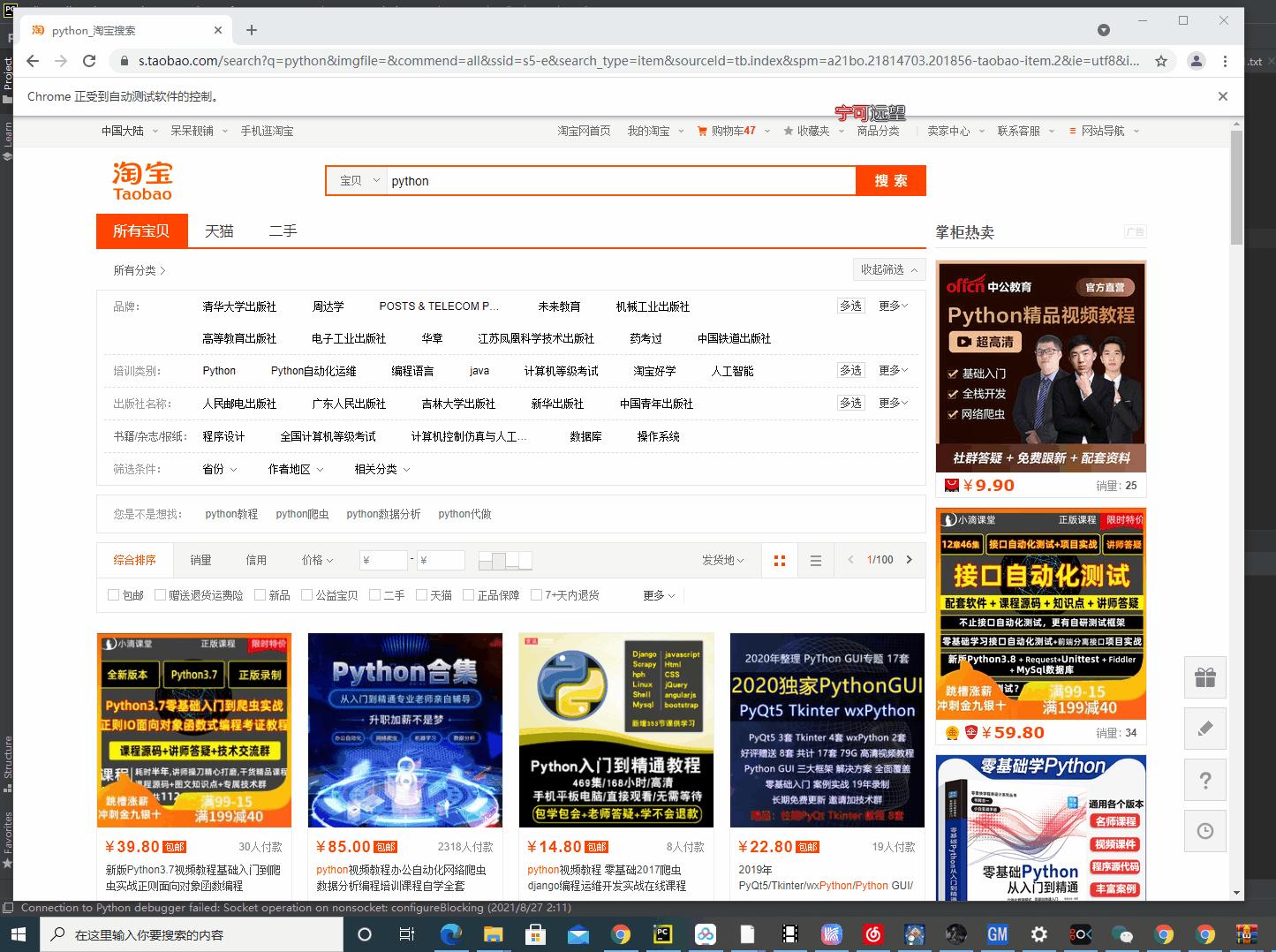
Task: Enable the 正品保障 filter
Action: pos(468,594)
